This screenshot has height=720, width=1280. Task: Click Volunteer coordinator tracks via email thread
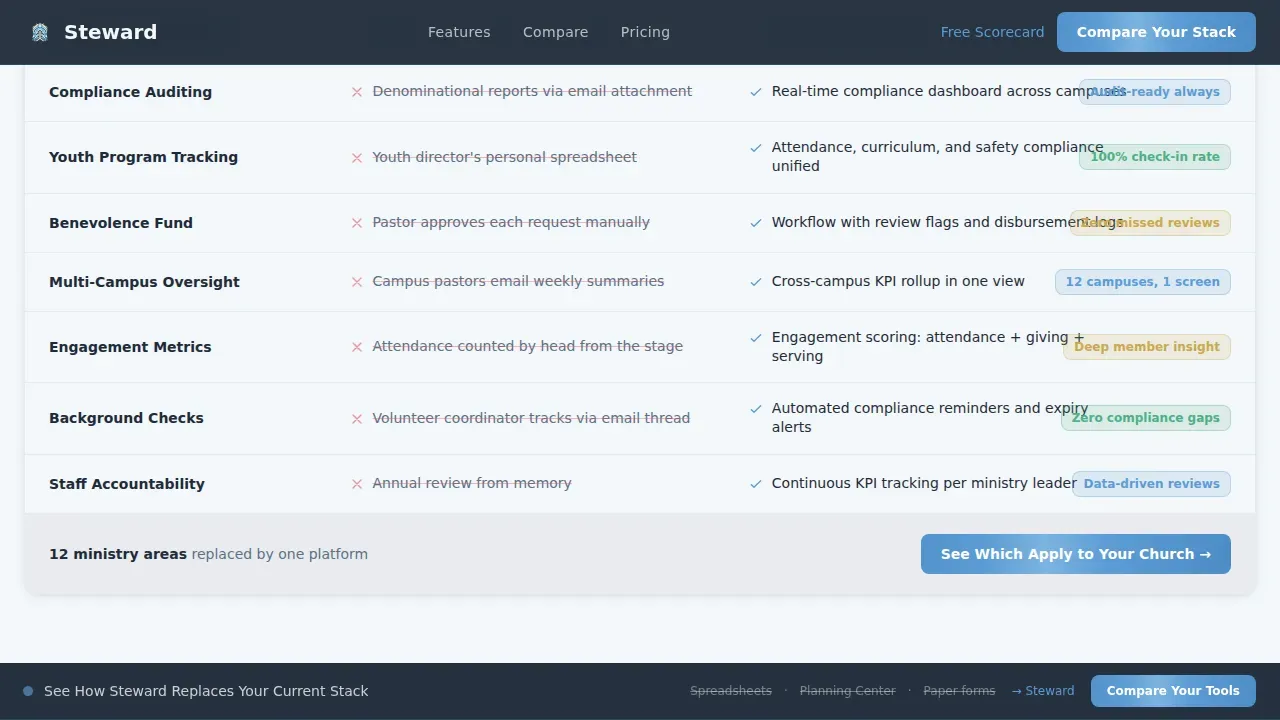pyautogui.click(x=531, y=418)
